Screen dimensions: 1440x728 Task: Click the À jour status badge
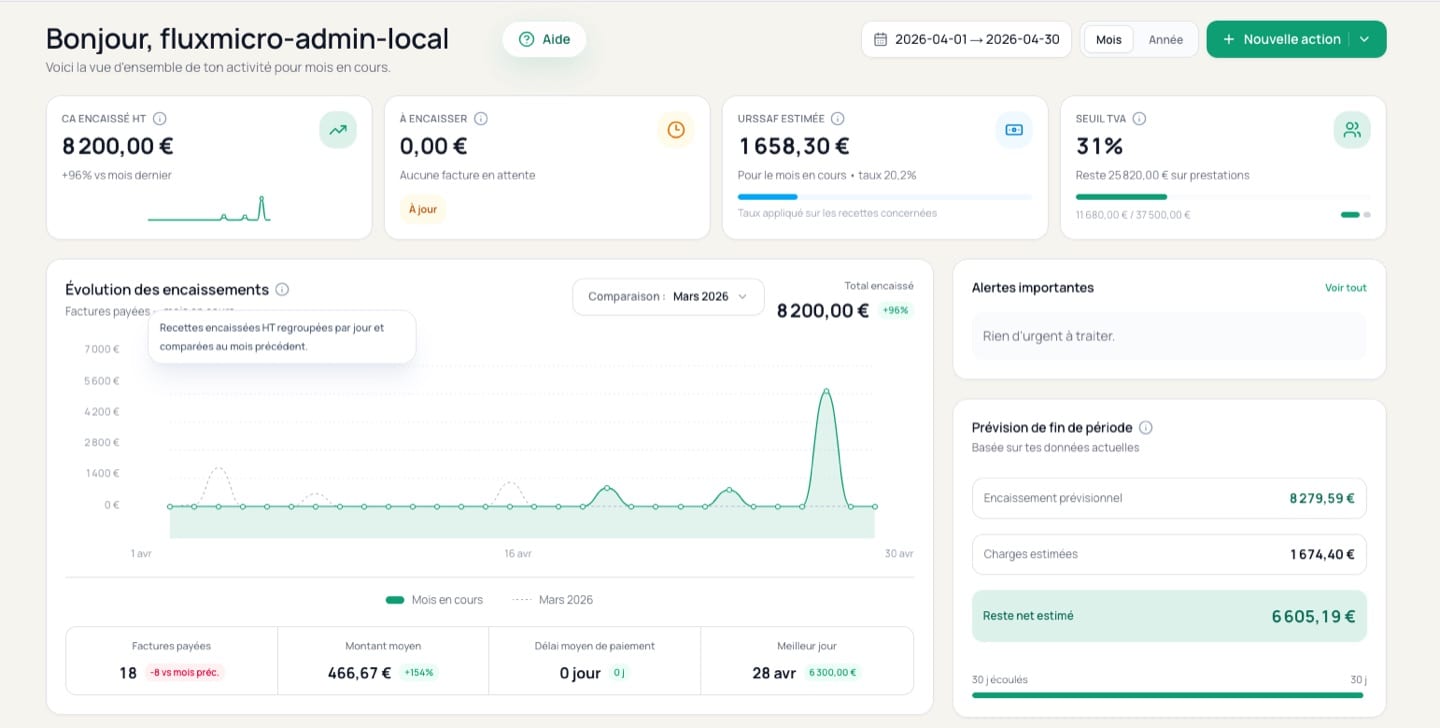click(423, 209)
